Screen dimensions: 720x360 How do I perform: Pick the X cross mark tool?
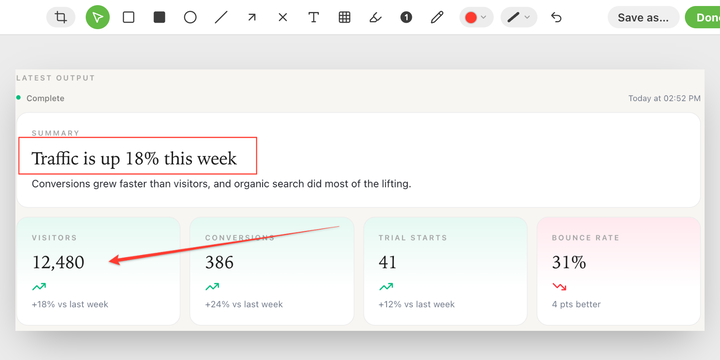(283, 17)
